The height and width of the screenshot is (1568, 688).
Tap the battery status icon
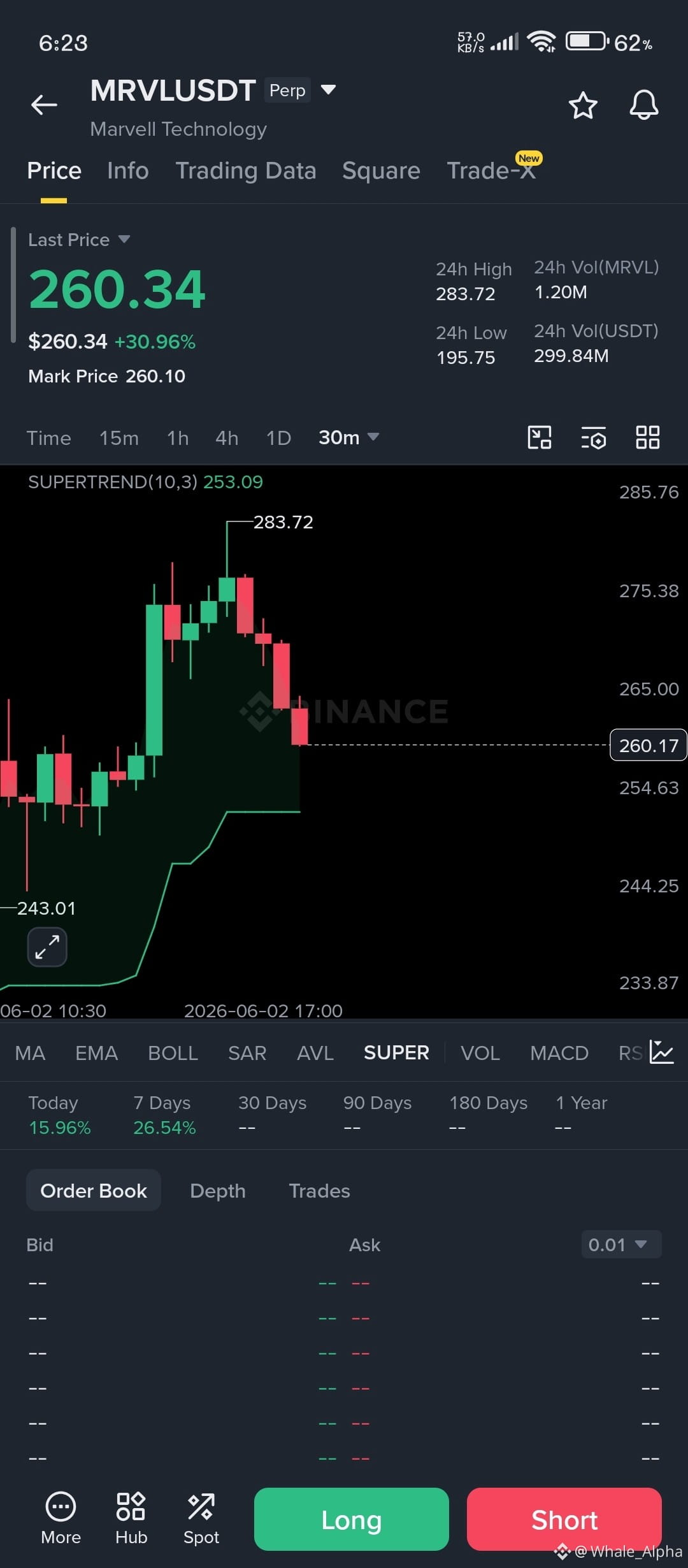coord(587,41)
